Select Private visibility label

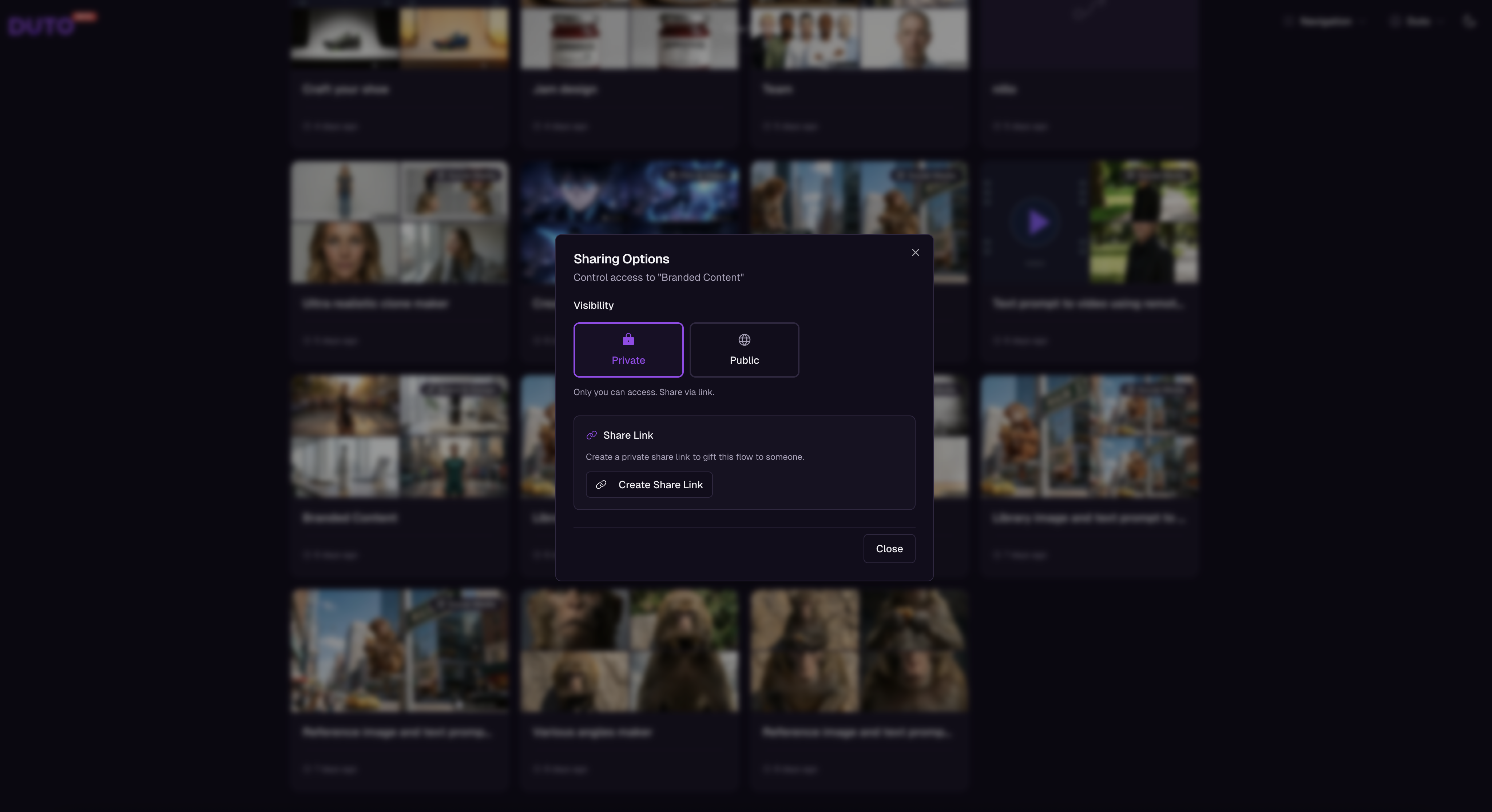coord(628,360)
